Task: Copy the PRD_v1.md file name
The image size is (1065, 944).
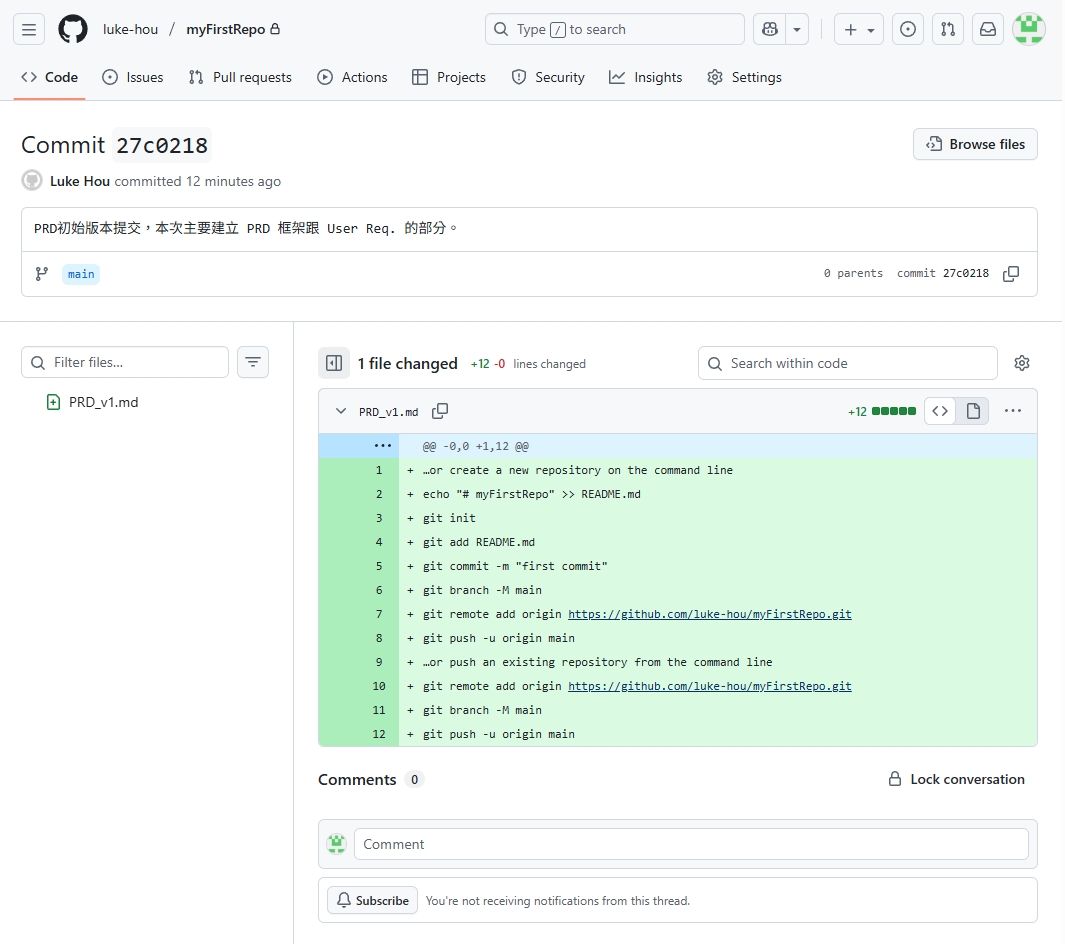Action: [440, 411]
